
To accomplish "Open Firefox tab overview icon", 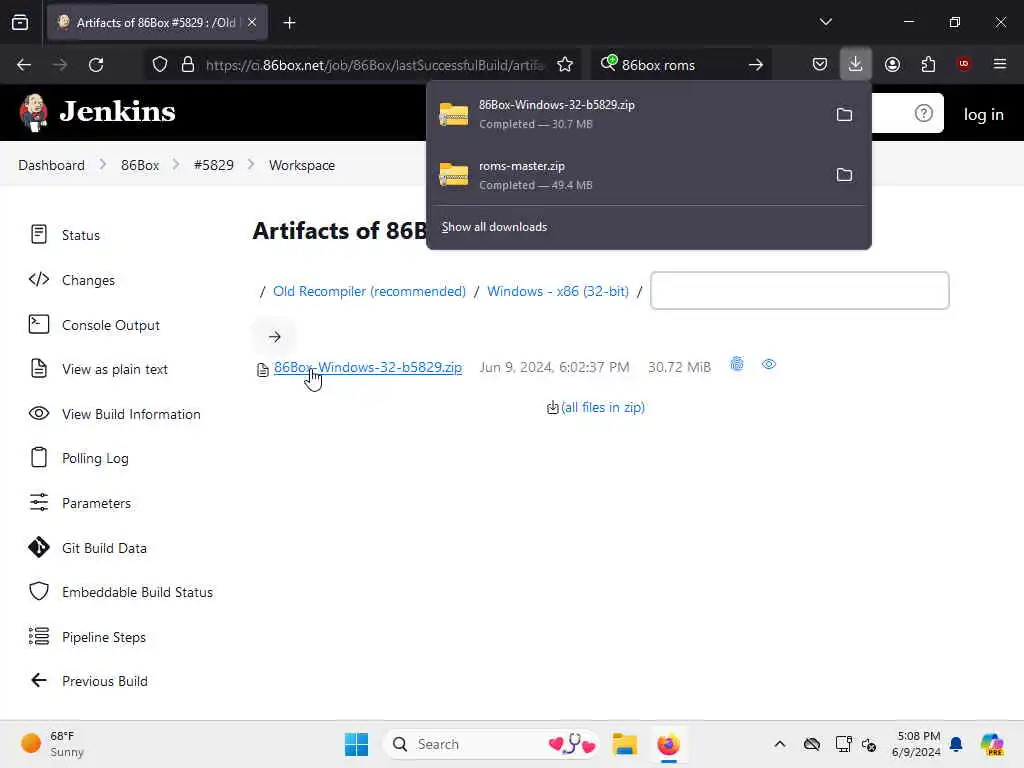I will [x=20, y=23].
